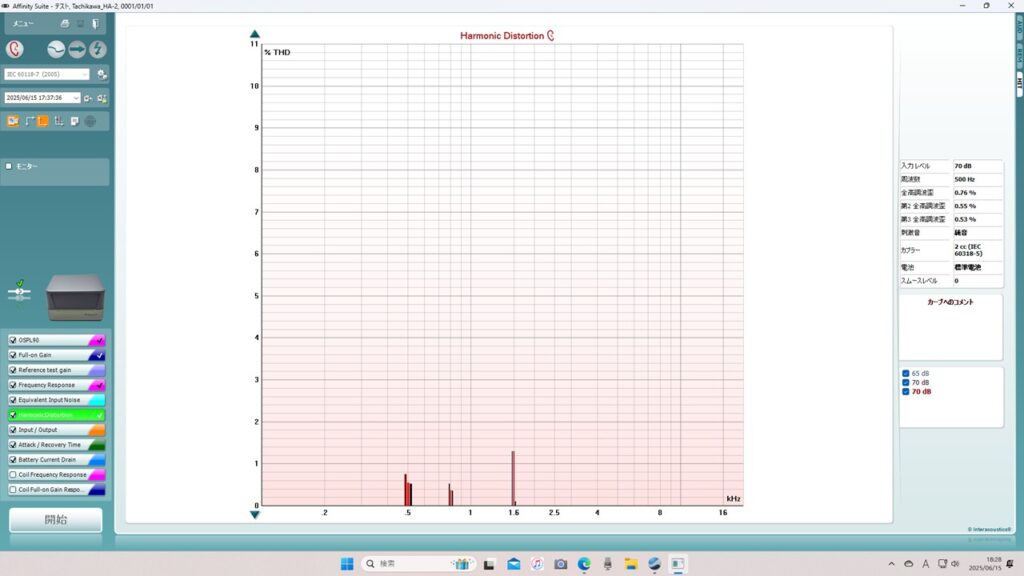Uncheck the Attack / Recovery Time checkbox
1024x576 pixels.
[x=12, y=445]
